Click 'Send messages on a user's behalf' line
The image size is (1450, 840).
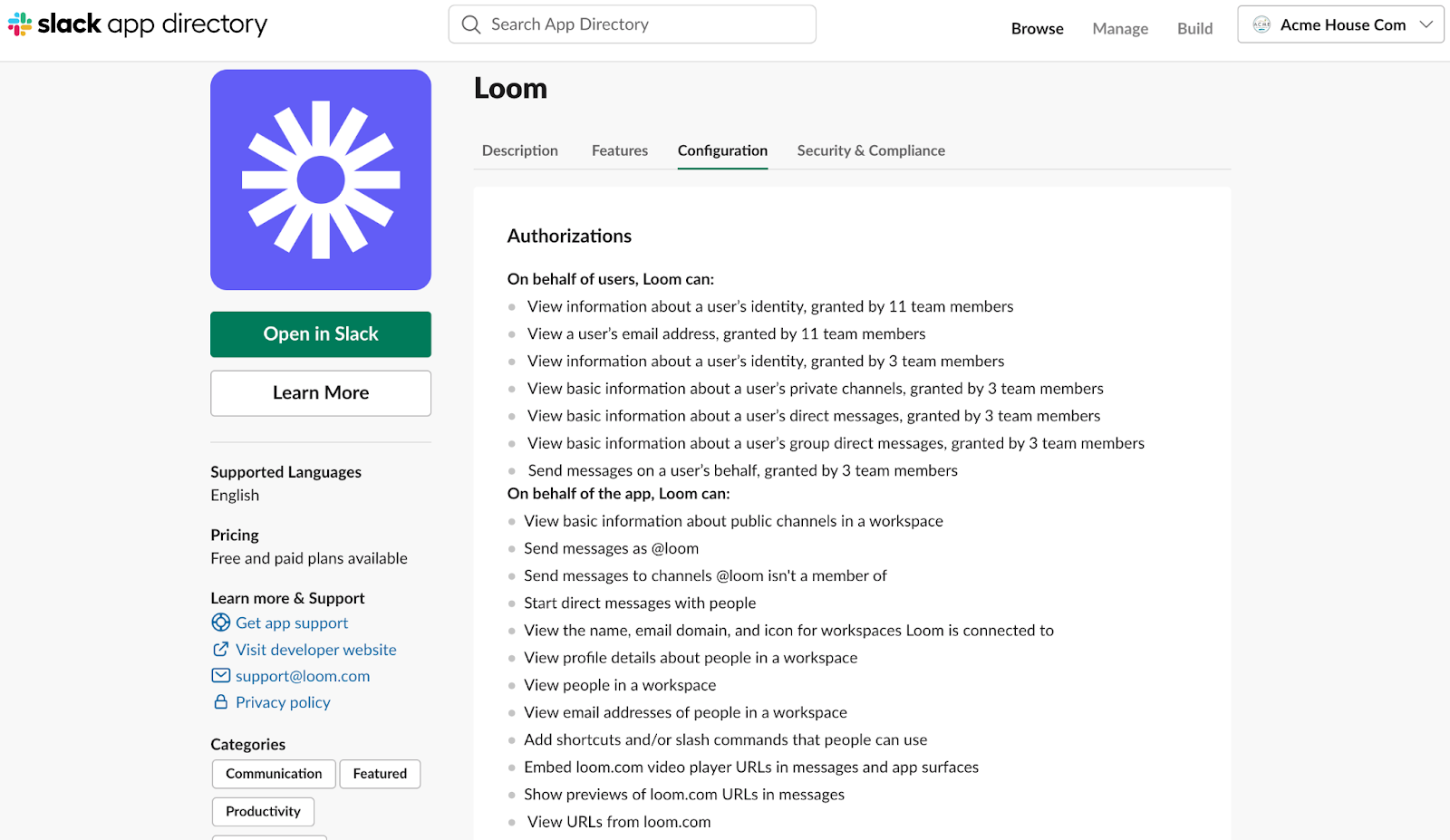pos(743,471)
